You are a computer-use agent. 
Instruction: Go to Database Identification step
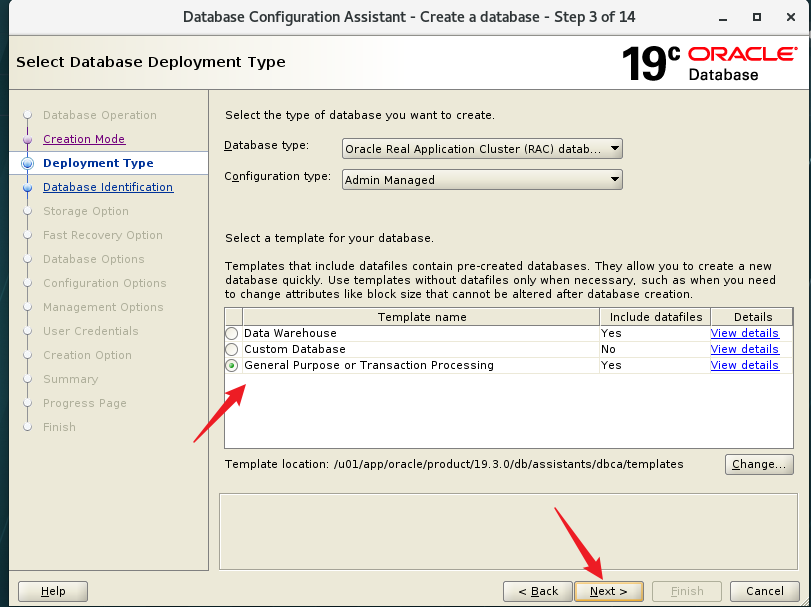pyautogui.click(x=108, y=187)
